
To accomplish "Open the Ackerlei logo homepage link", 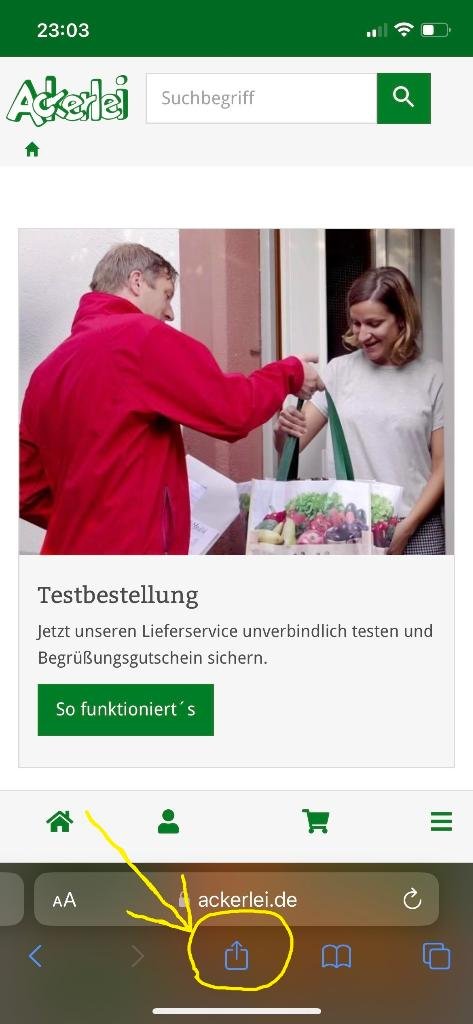I will [68, 101].
